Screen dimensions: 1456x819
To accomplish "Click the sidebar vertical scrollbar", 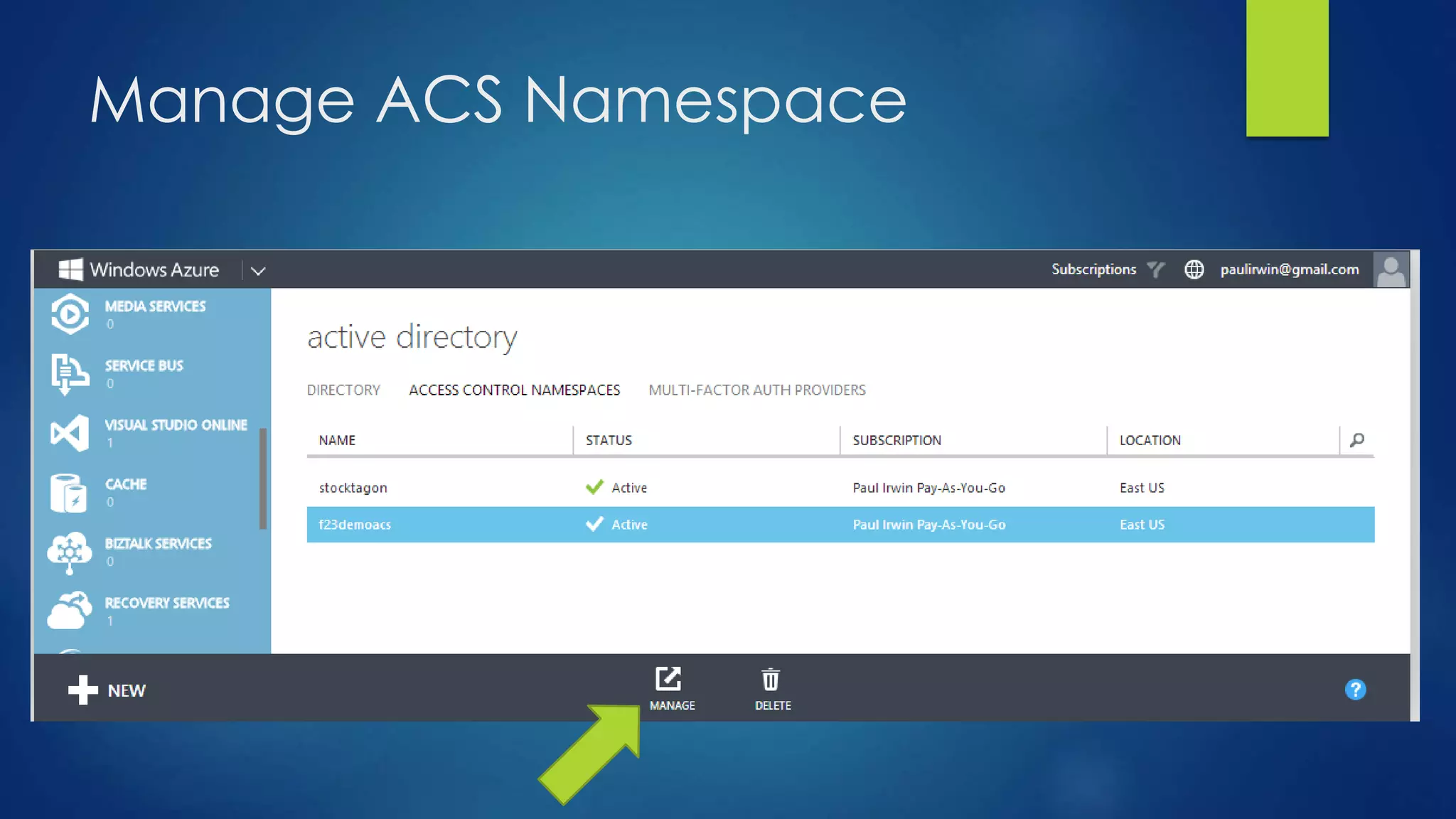I will (x=263, y=478).
